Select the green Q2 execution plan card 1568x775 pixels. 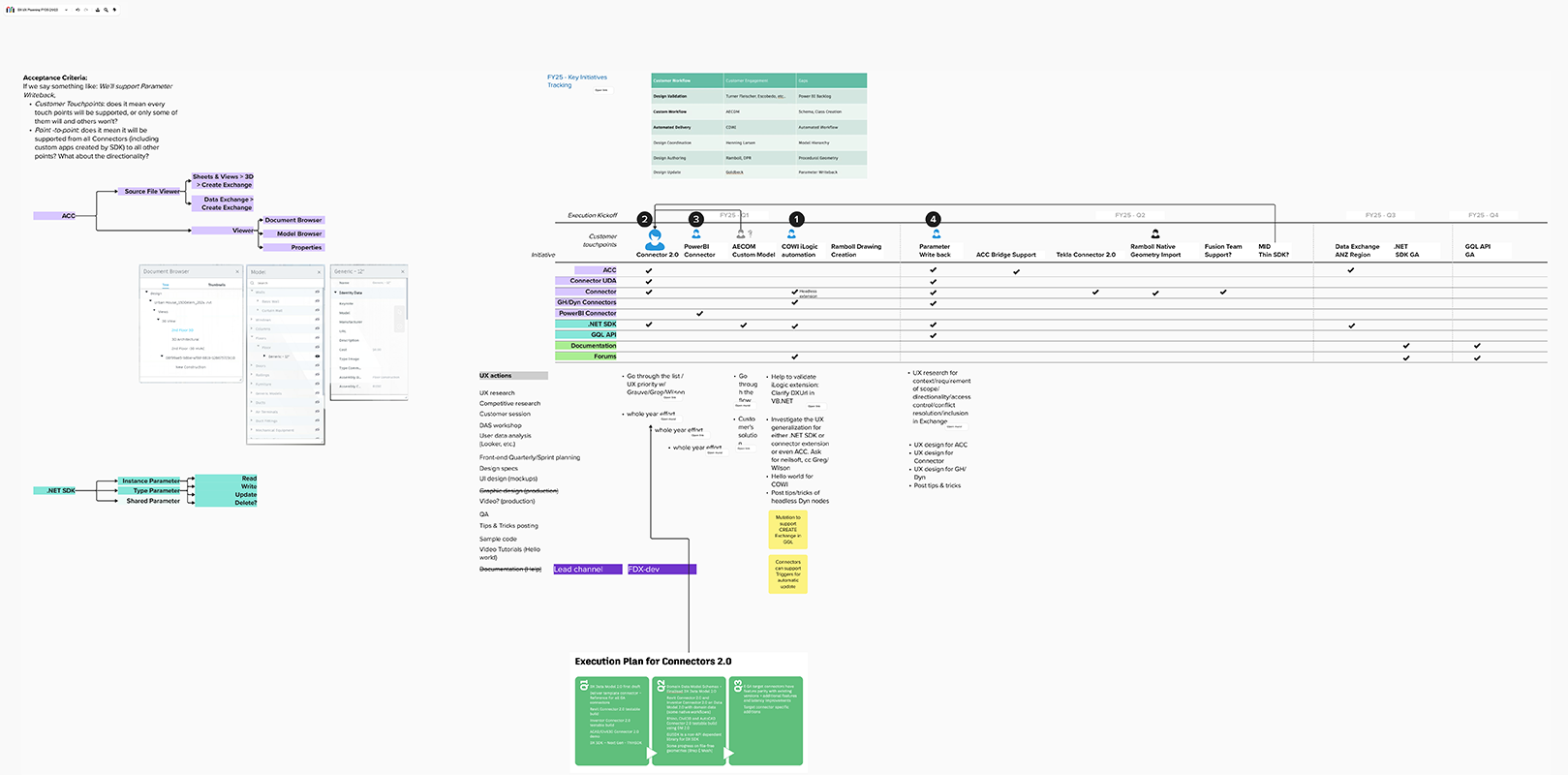[689, 722]
